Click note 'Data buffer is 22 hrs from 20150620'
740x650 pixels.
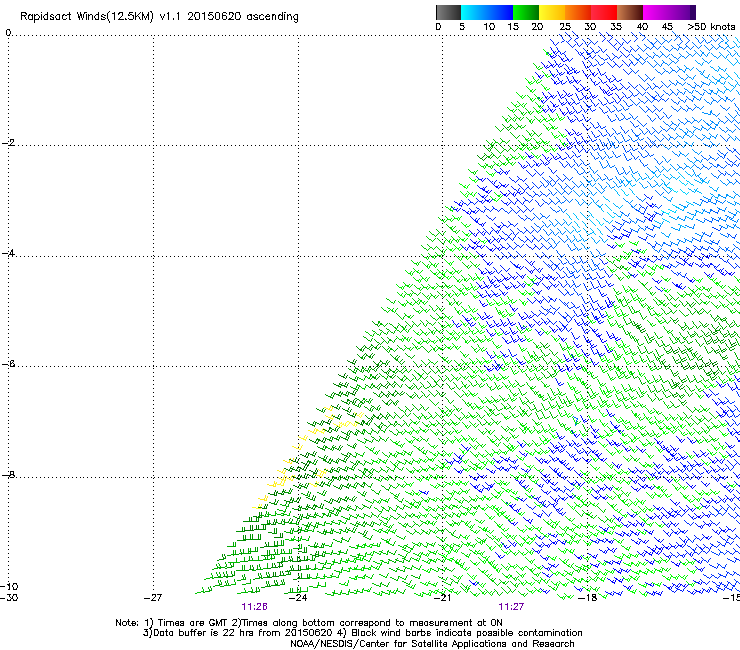point(243,633)
